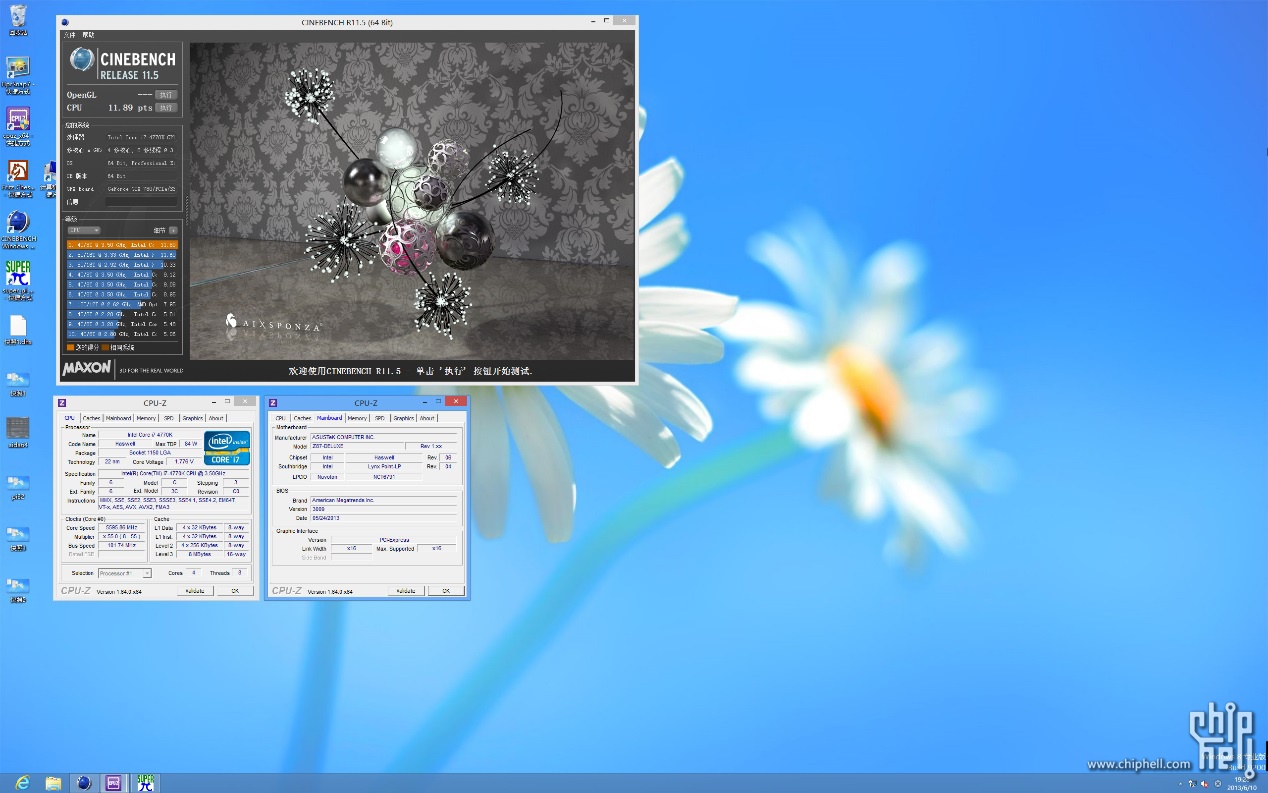Click the title bar icon of the CPU-Z mainboard window
This screenshot has height=793, width=1268.
coord(272,402)
